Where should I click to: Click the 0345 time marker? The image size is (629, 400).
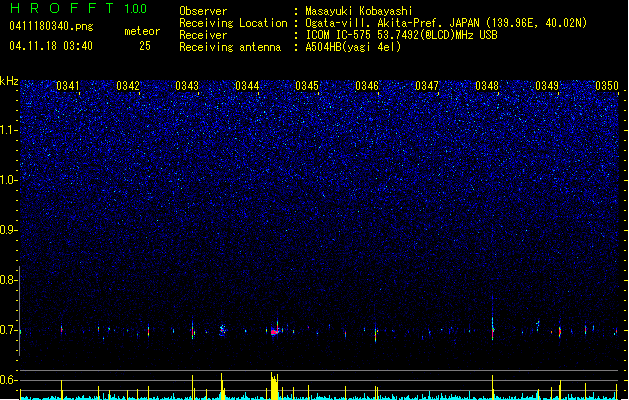point(307,86)
